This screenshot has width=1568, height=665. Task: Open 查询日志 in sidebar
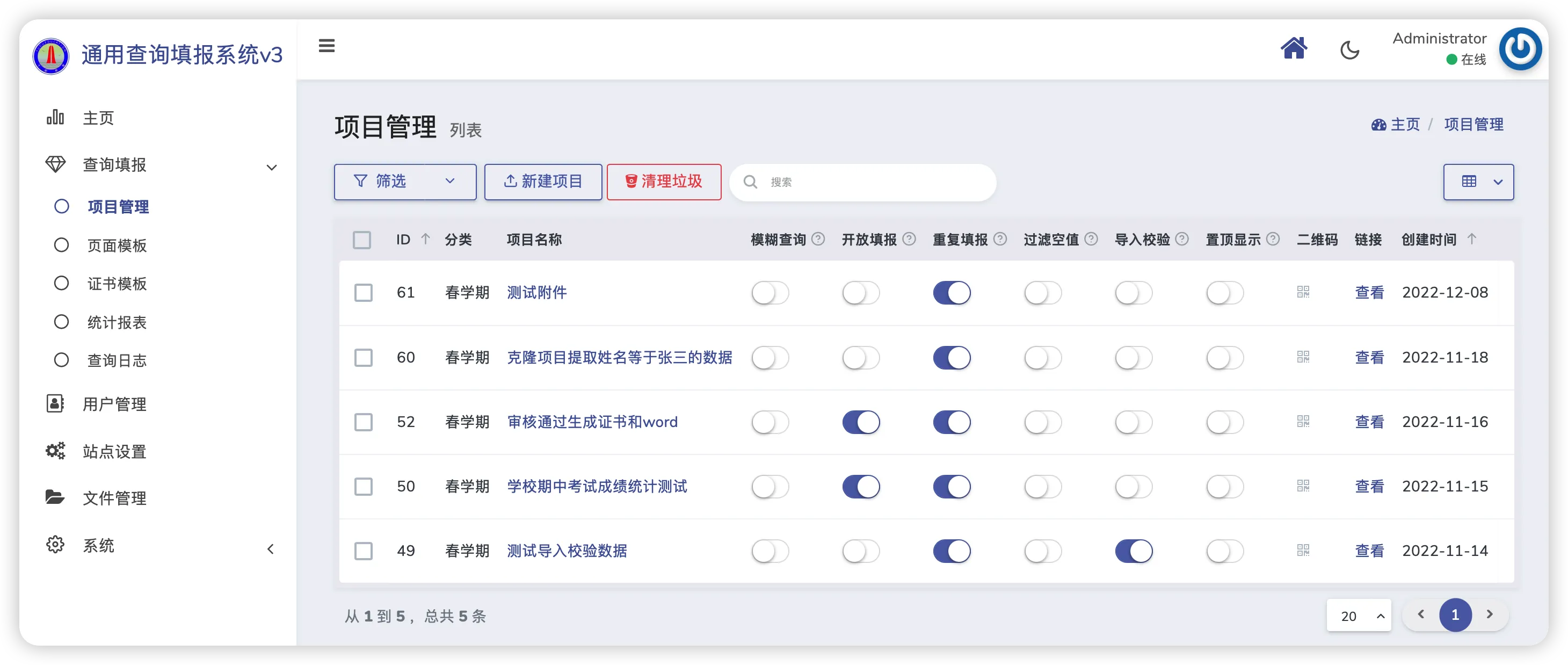pyautogui.click(x=117, y=360)
